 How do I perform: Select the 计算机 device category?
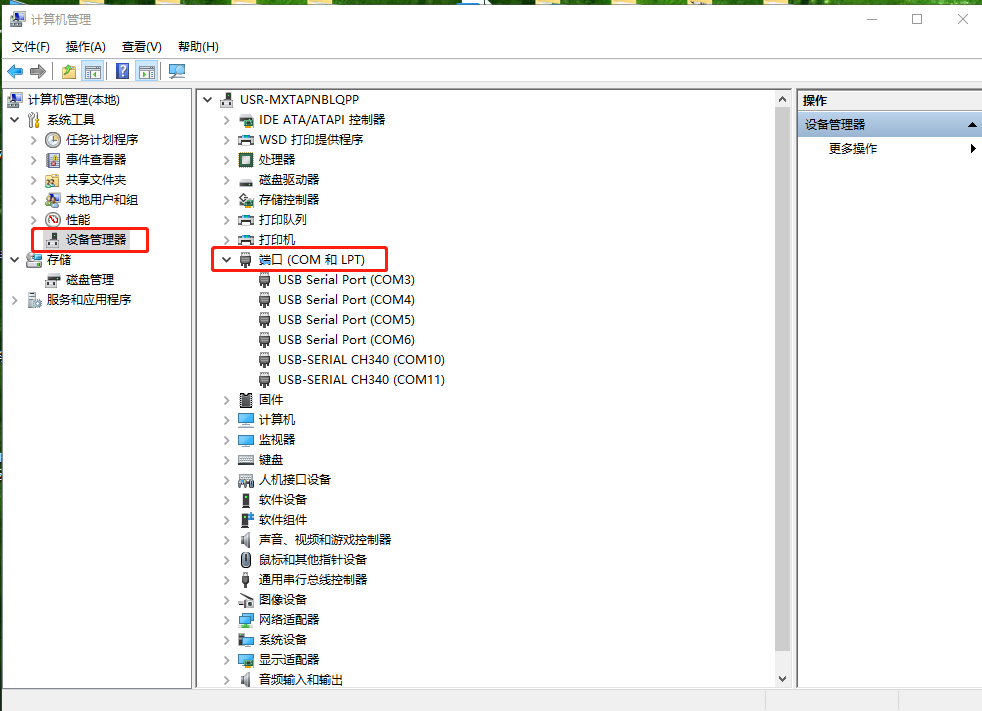click(277, 420)
